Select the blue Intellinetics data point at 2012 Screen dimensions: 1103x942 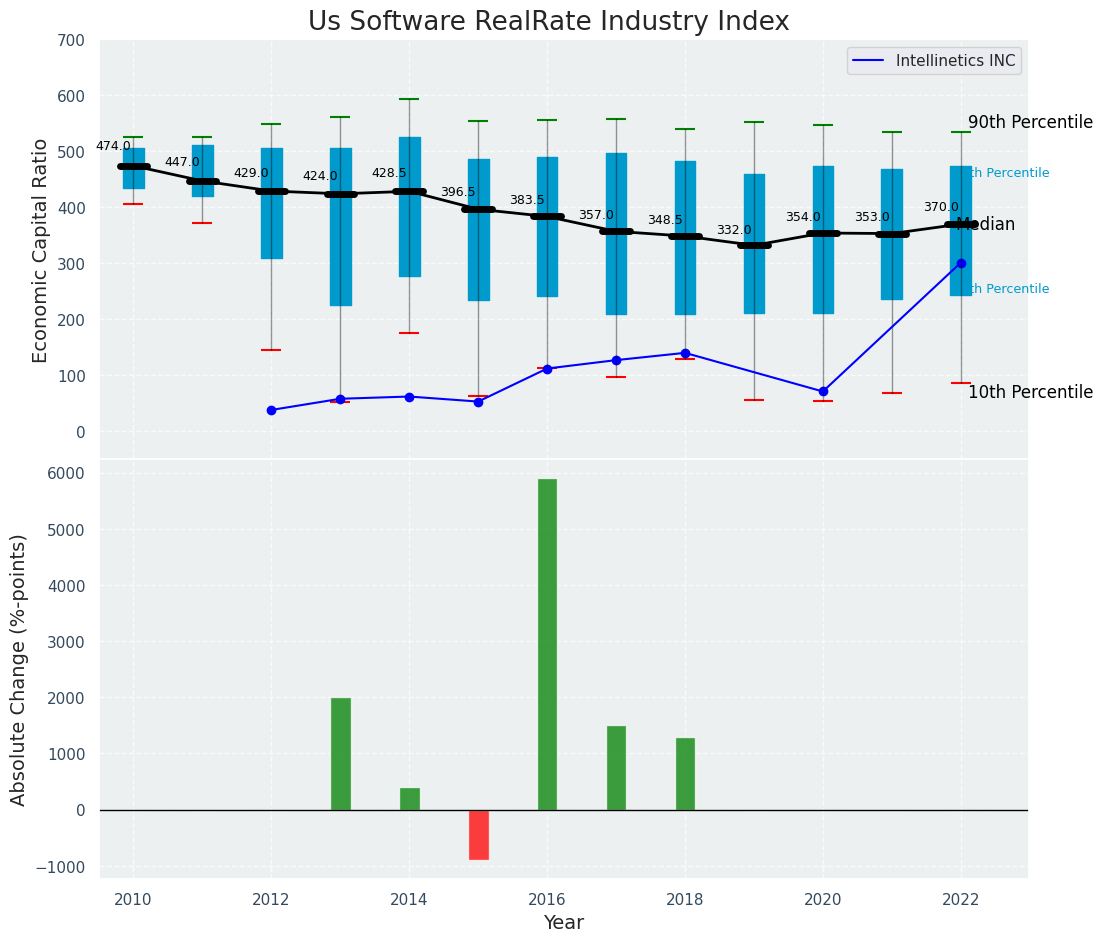point(271,410)
